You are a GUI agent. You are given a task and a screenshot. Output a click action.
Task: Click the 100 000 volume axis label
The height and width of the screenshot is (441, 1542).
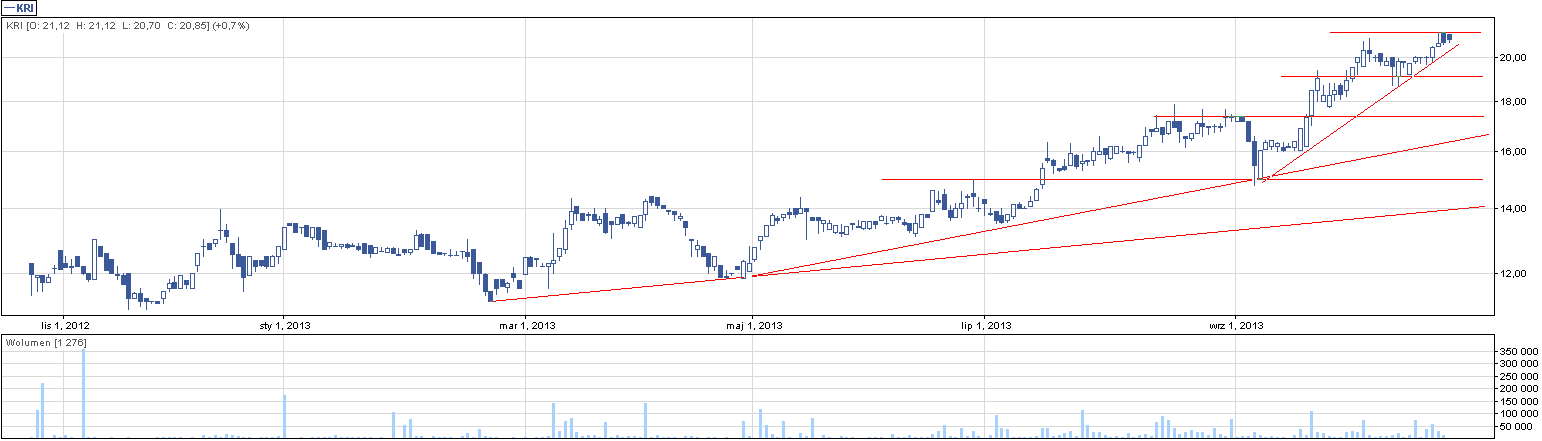tap(1519, 414)
